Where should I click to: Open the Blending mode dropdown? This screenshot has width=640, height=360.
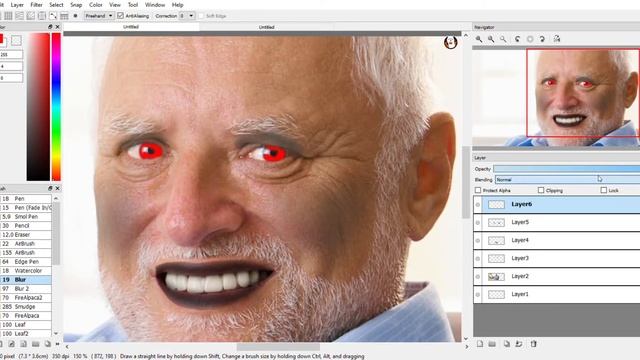[x=567, y=180]
